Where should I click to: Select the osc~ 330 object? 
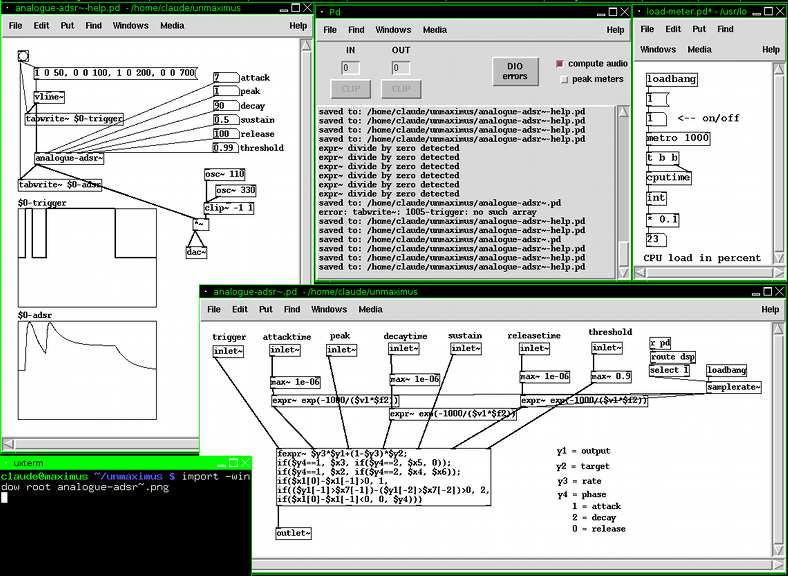point(236,190)
